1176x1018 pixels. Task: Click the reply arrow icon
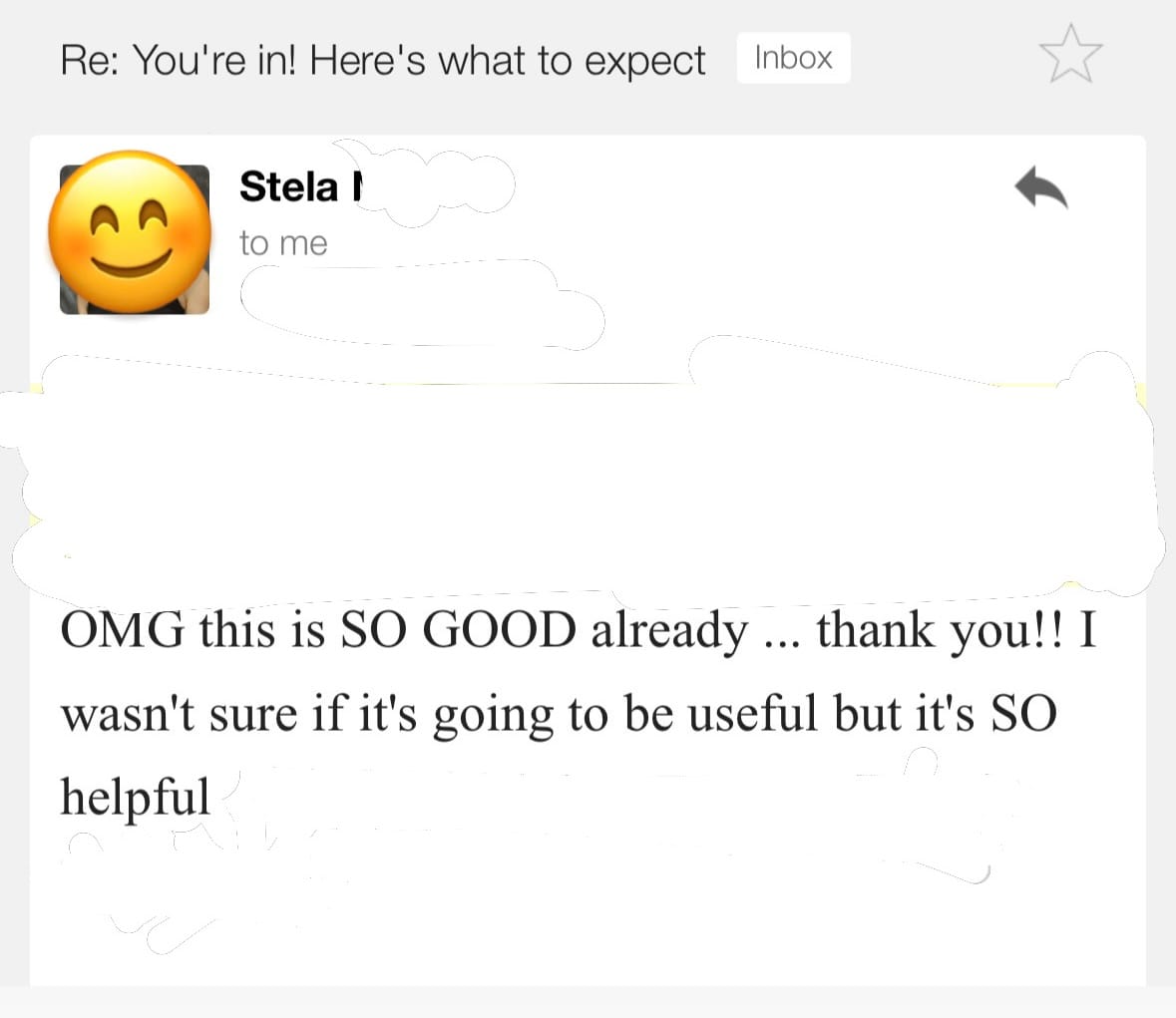1040,187
